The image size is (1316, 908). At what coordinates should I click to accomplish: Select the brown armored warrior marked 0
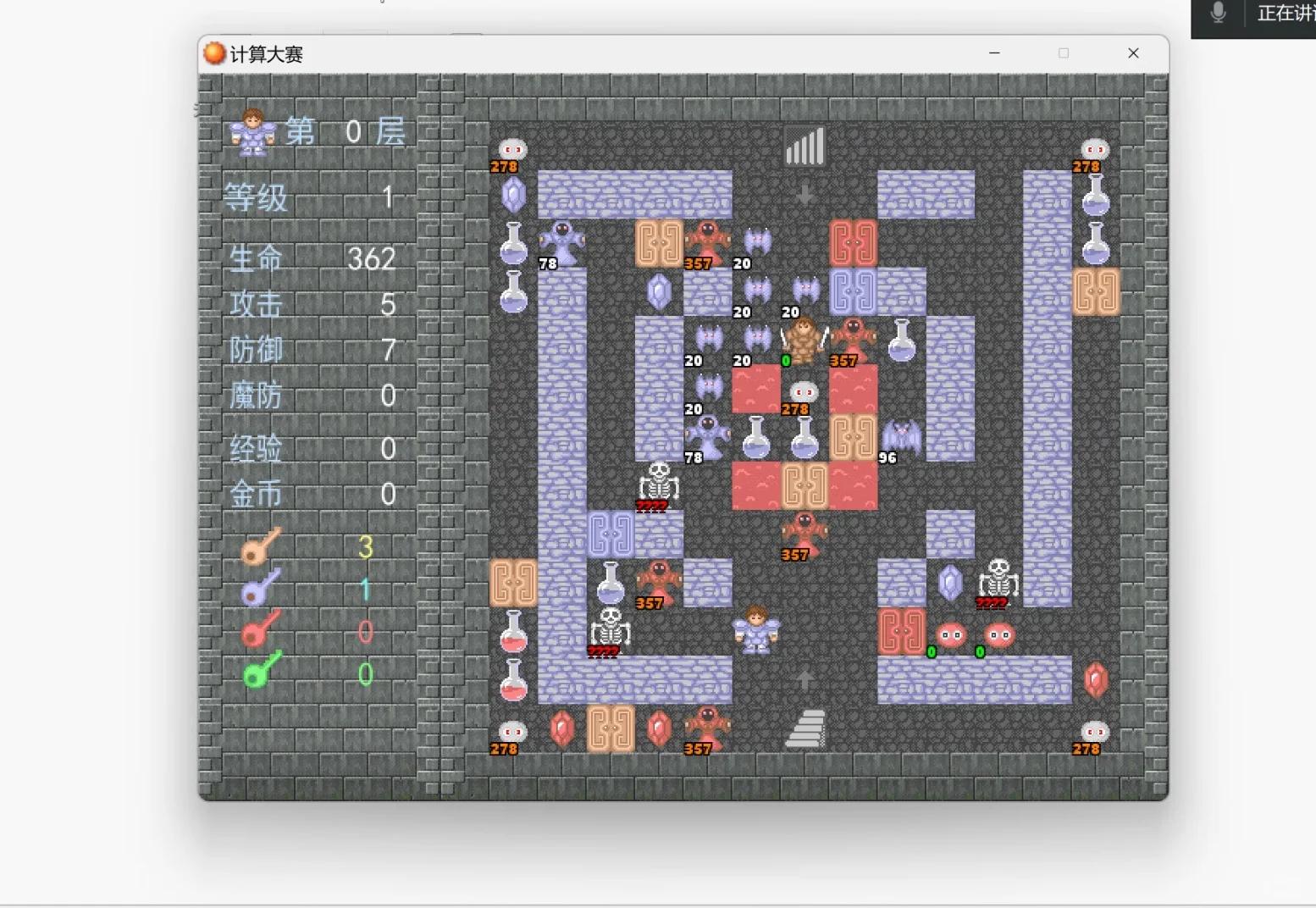(804, 340)
